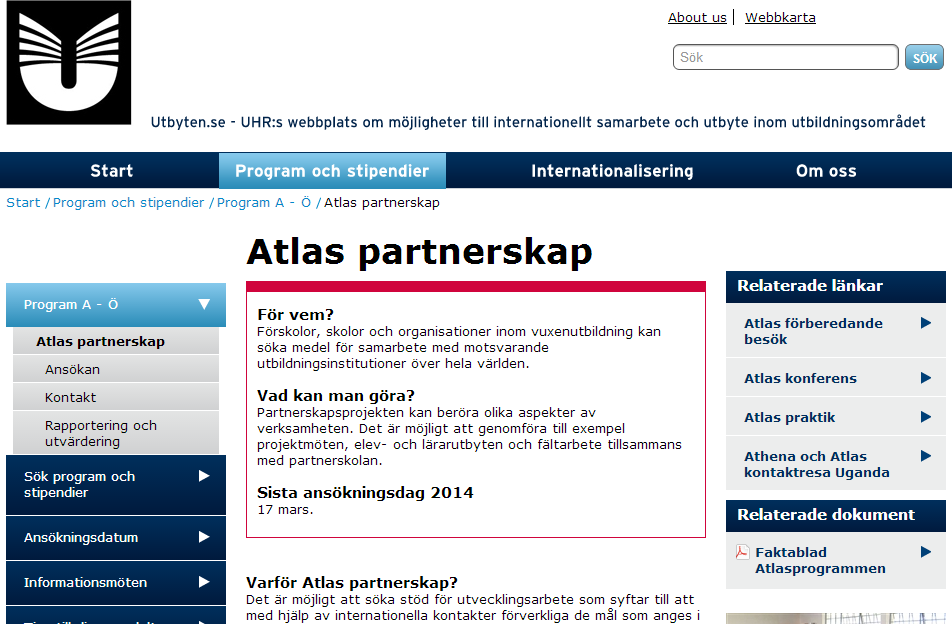
Task: Click the About us link
Action: point(697,18)
